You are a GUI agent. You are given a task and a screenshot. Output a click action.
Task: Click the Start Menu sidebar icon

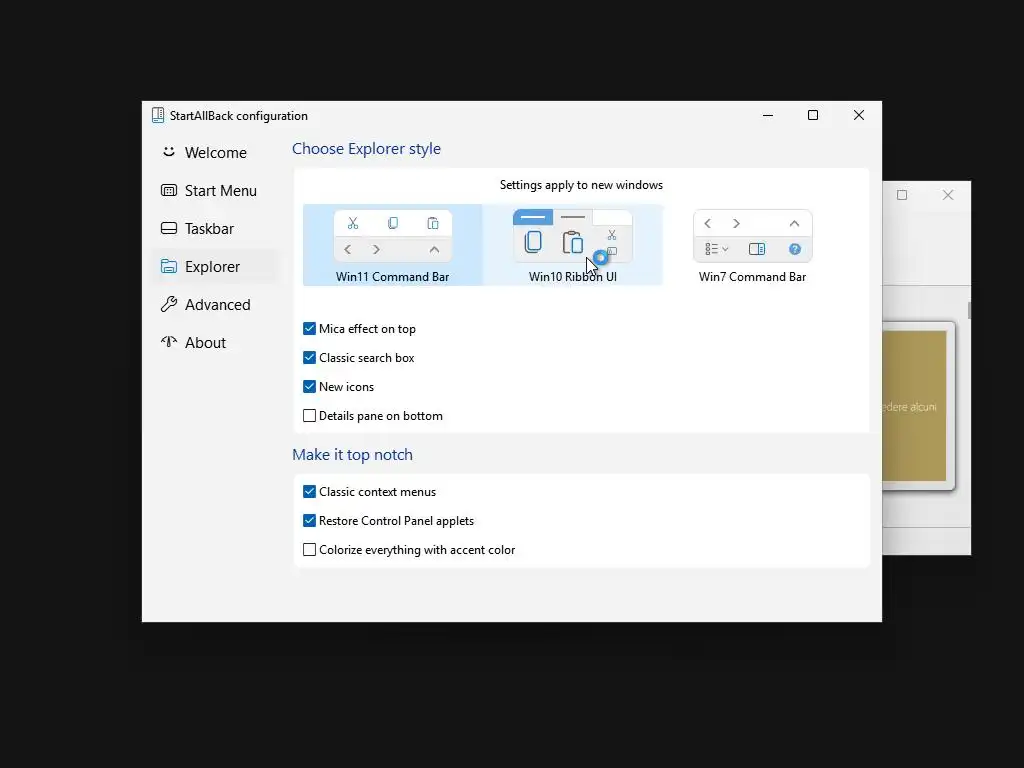pyautogui.click(x=168, y=190)
